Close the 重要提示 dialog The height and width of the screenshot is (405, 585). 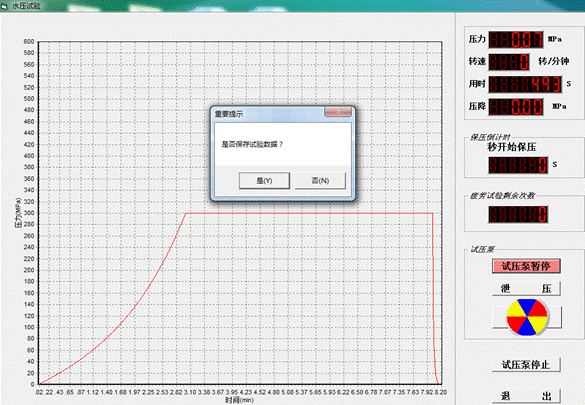pyautogui.click(x=338, y=112)
